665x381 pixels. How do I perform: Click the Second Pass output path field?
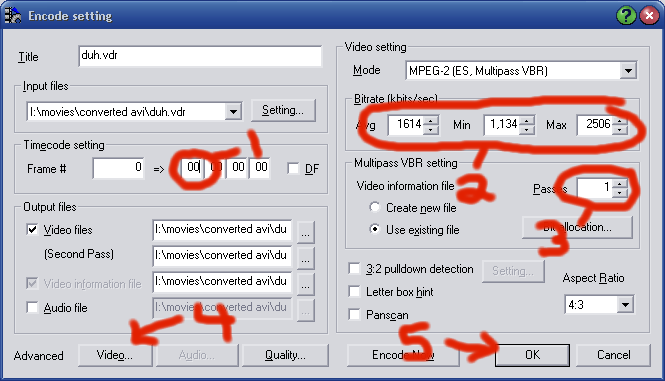pos(222,256)
